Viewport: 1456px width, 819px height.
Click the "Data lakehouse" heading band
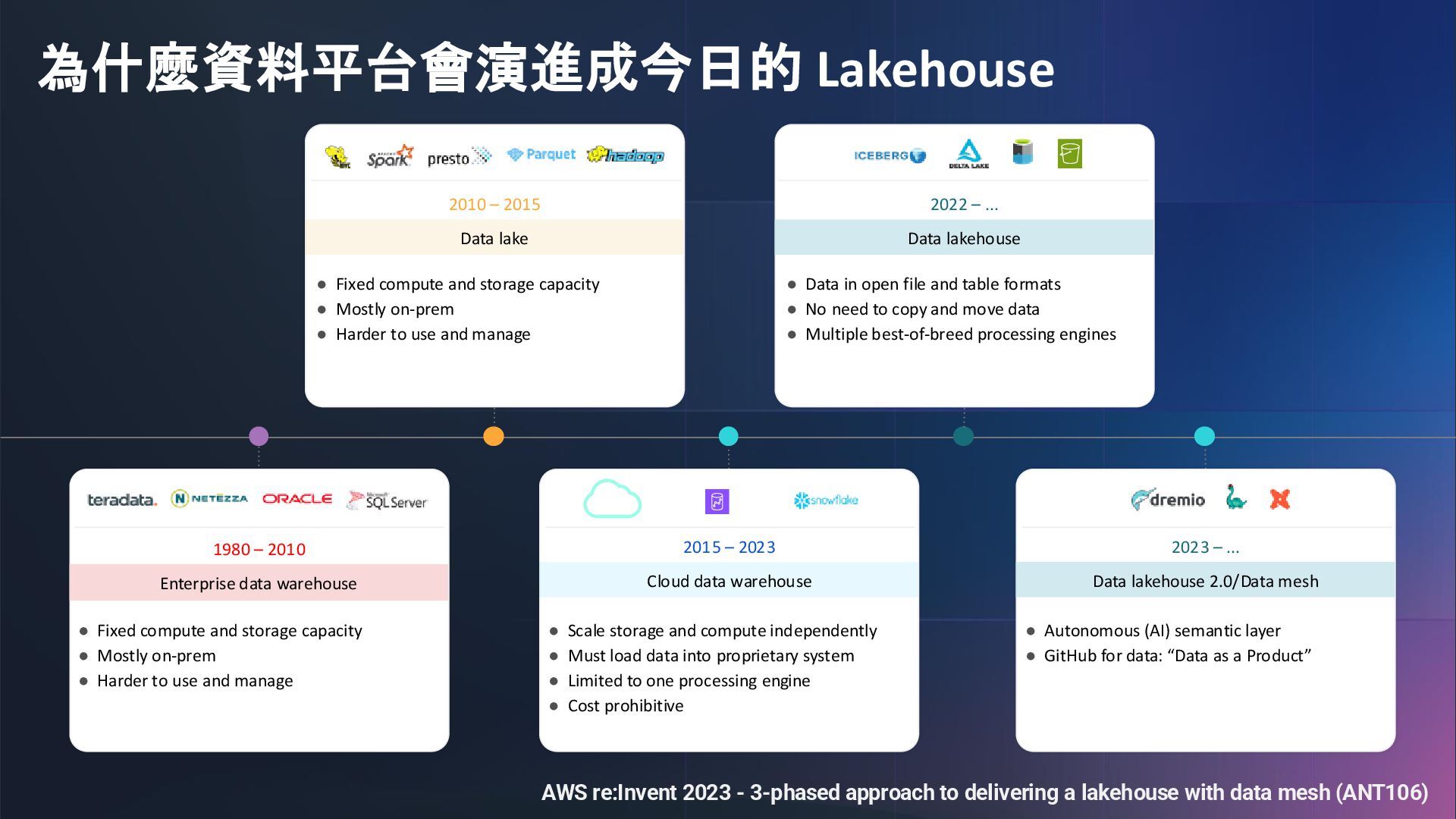pos(964,238)
